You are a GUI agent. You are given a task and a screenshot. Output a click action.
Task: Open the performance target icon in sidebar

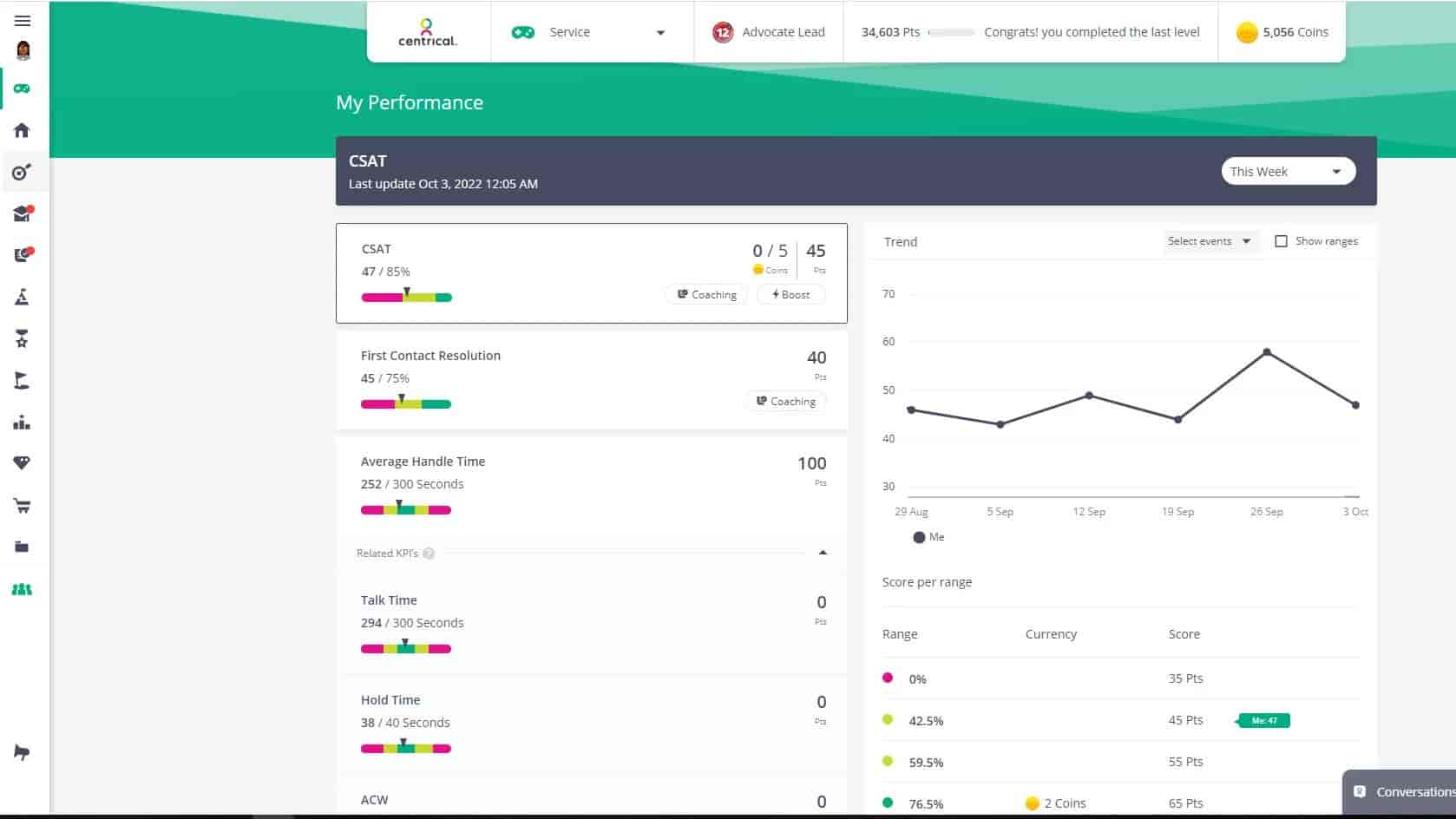tap(23, 172)
